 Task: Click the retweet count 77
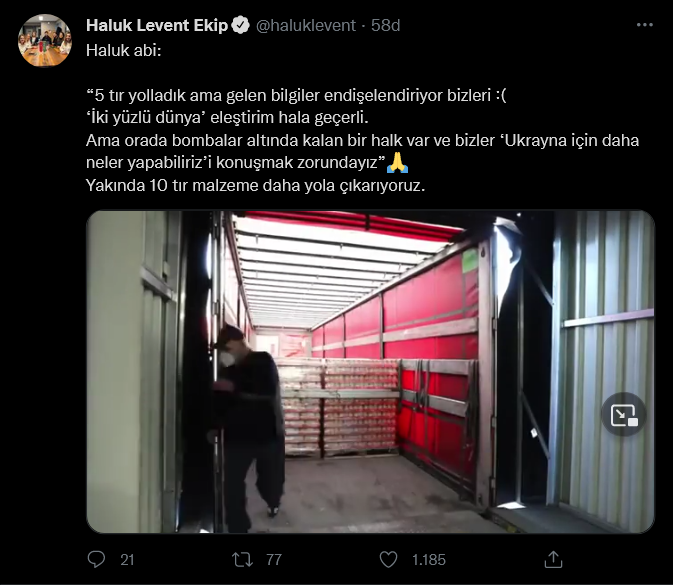point(274,560)
